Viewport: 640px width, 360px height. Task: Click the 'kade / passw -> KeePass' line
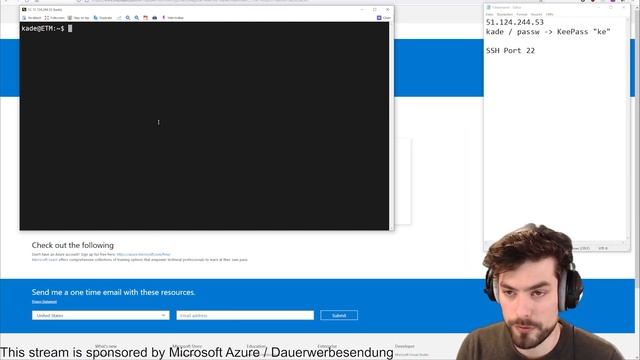point(548,32)
